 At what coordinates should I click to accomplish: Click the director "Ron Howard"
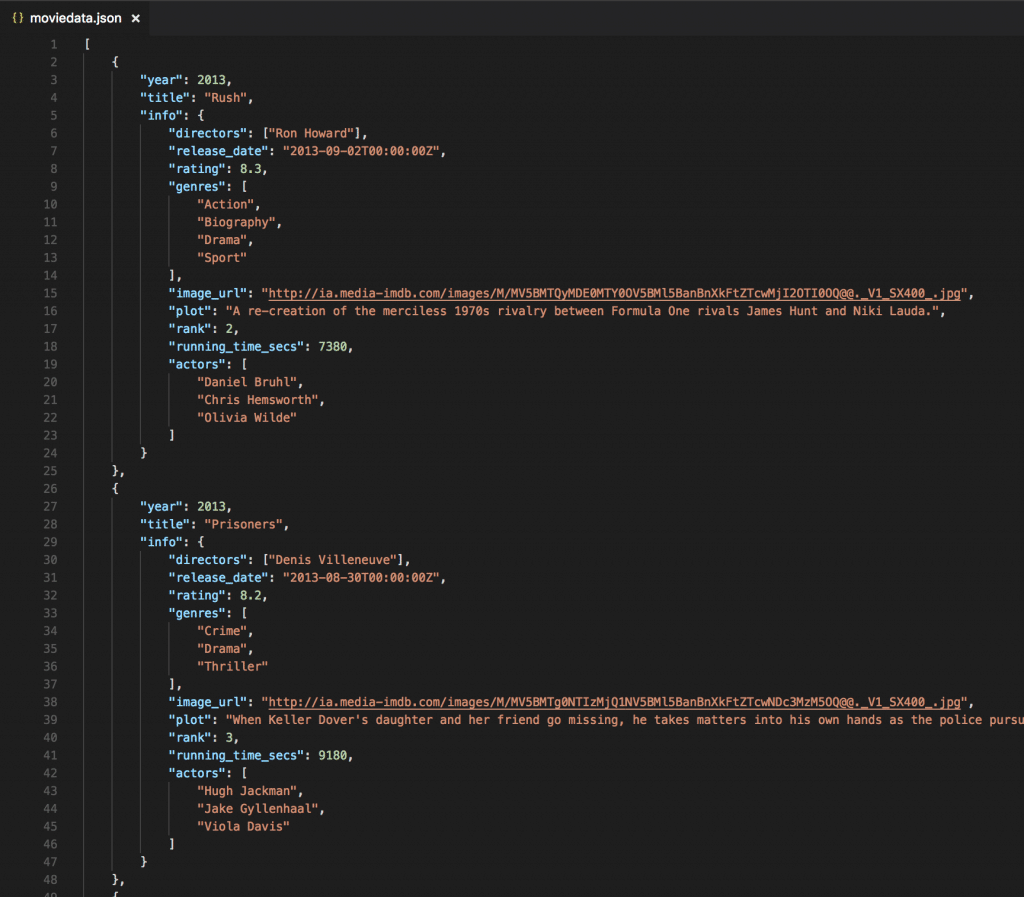[x=311, y=133]
